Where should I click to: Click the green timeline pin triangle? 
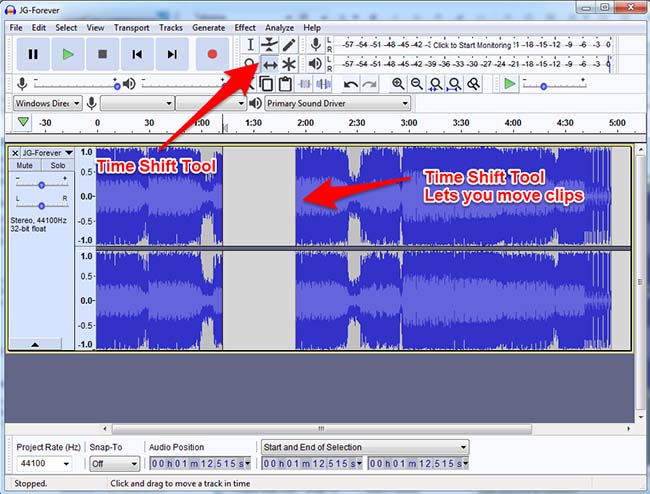click(23, 122)
